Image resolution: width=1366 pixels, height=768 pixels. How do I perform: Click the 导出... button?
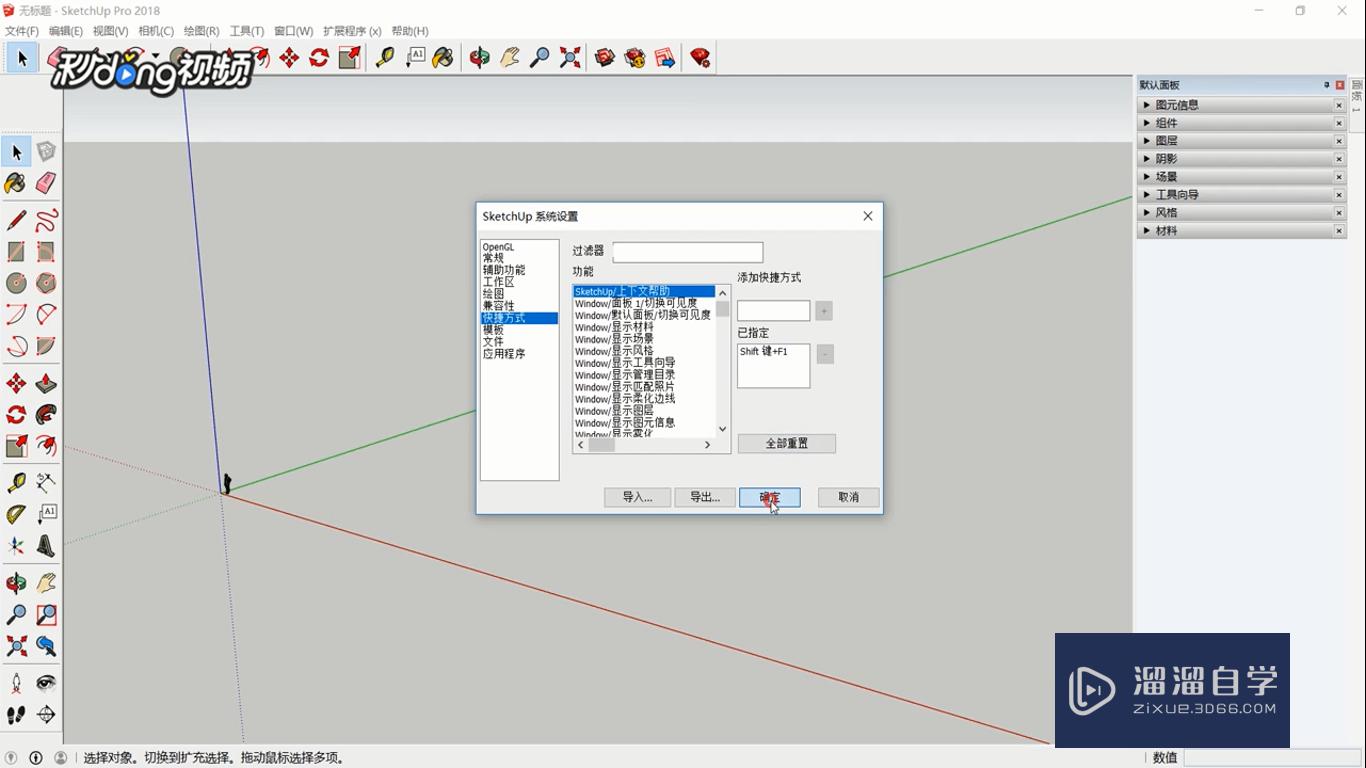[x=705, y=497]
